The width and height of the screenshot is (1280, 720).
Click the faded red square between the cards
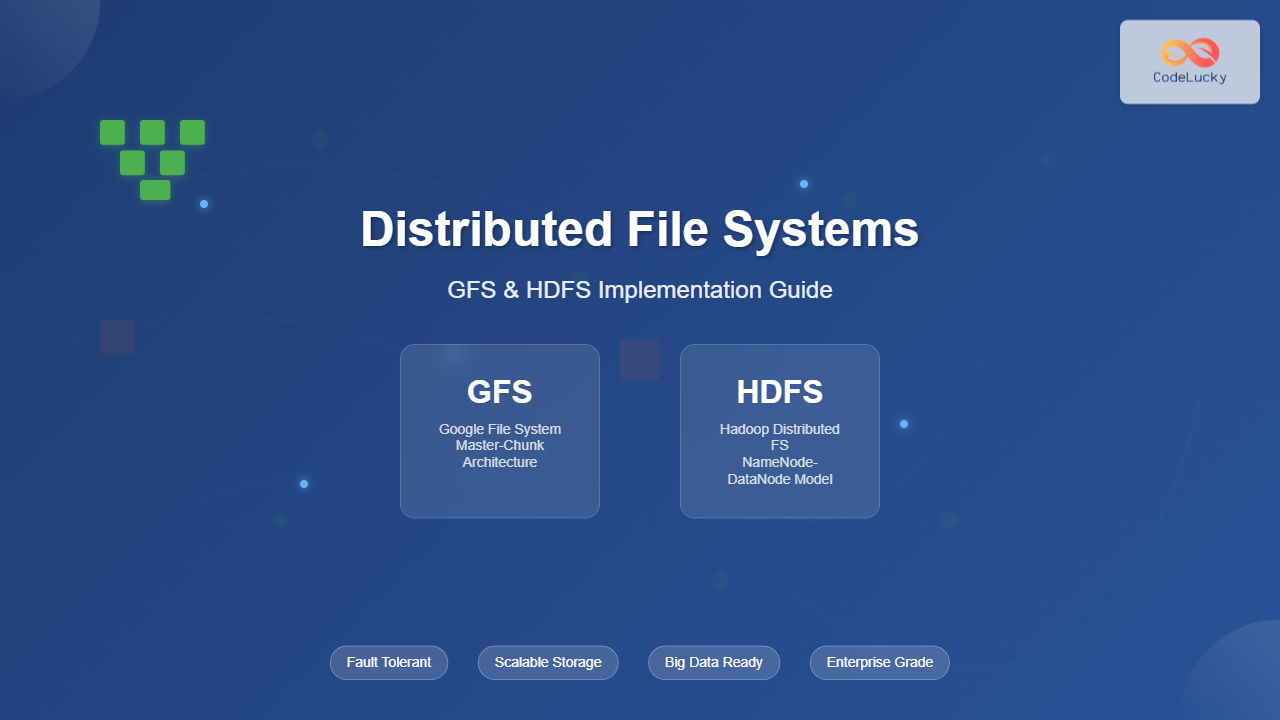640,360
